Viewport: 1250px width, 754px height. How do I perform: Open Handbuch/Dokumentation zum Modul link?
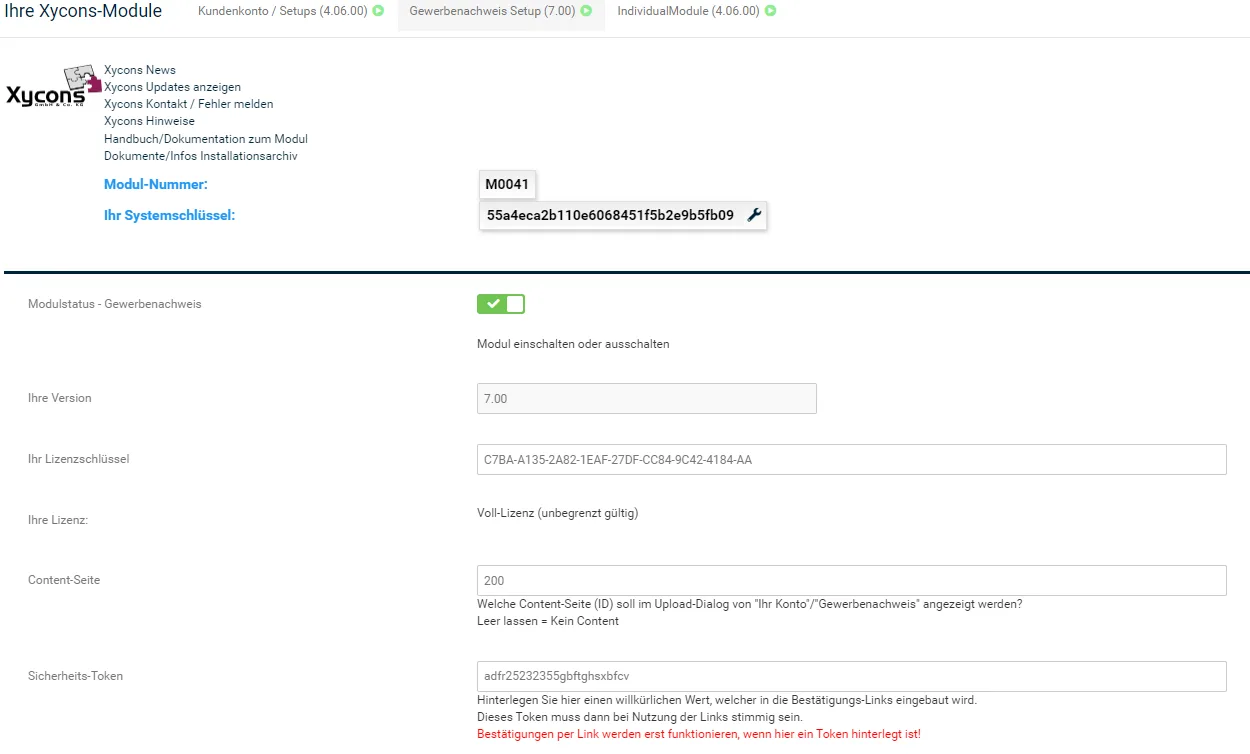coord(206,139)
